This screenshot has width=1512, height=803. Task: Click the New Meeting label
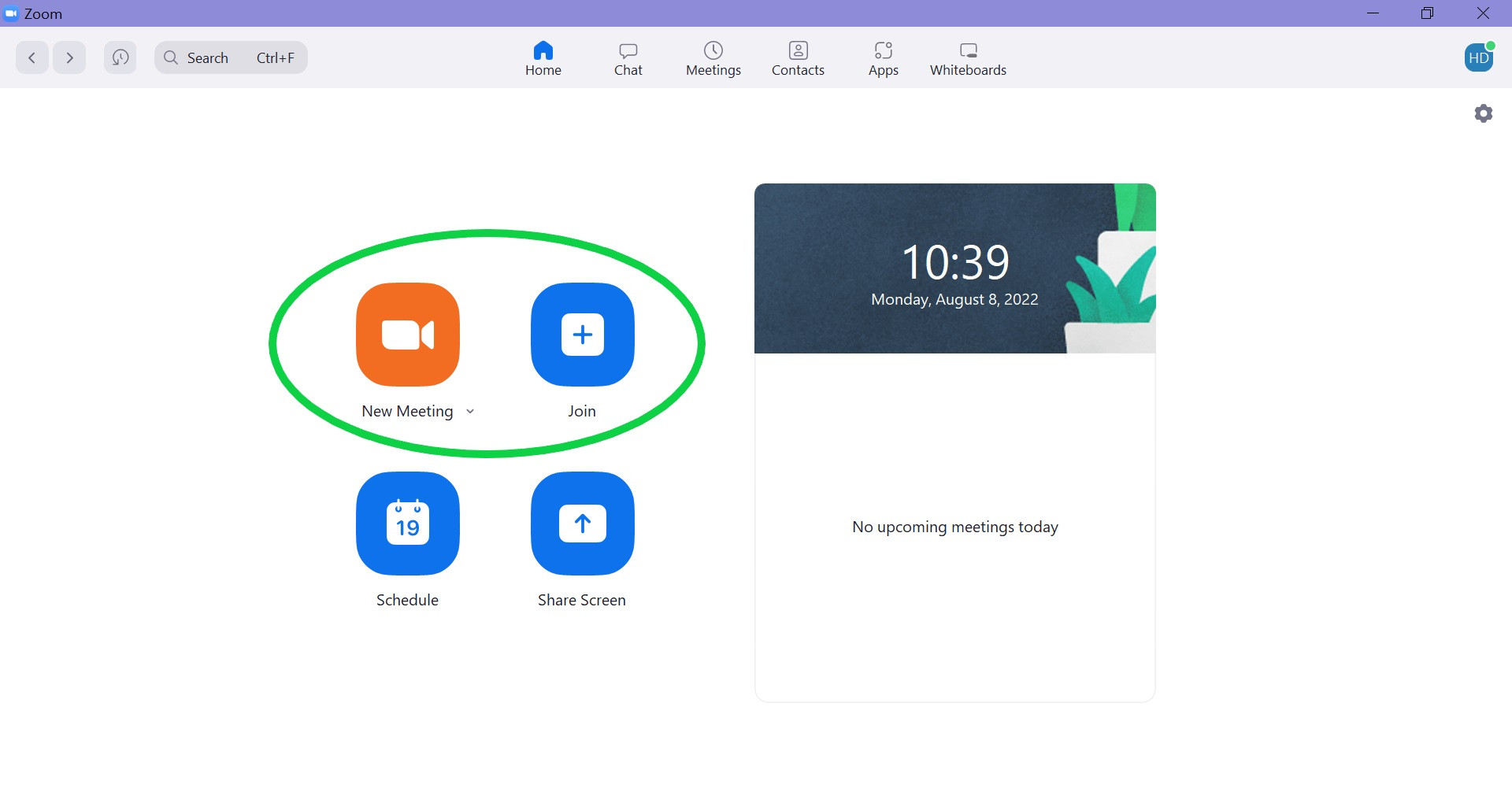click(407, 411)
